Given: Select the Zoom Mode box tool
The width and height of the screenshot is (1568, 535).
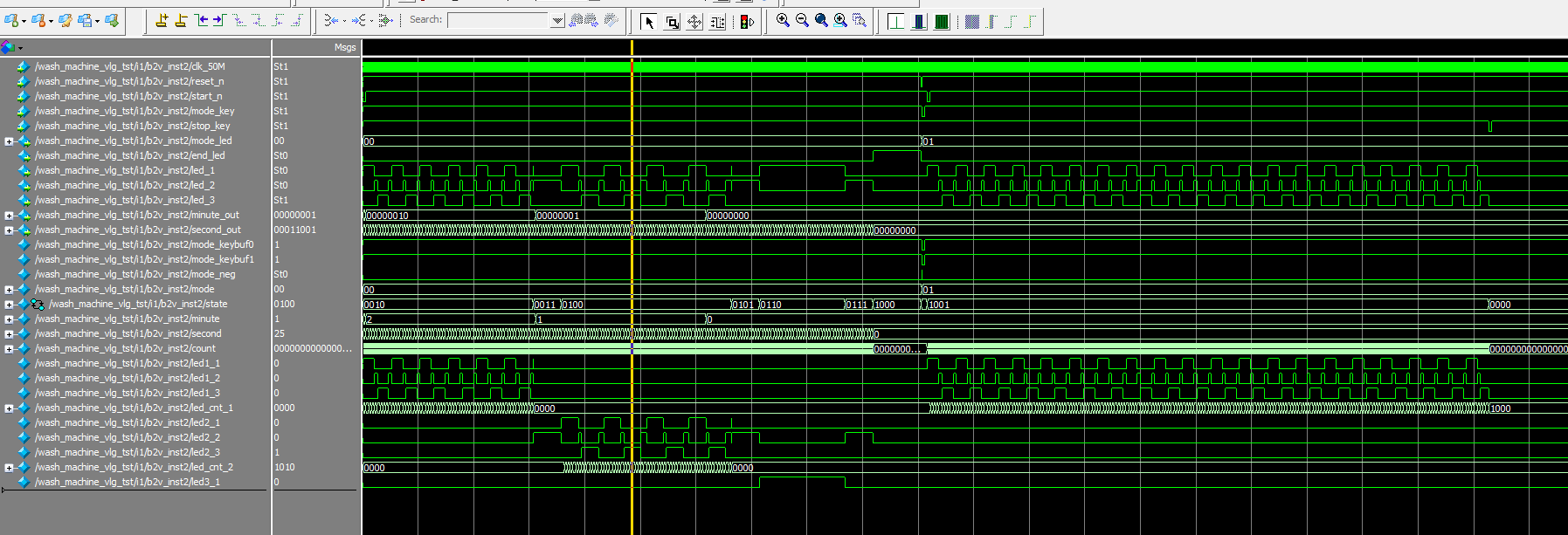Looking at the screenshot, I should pyautogui.click(x=672, y=22).
